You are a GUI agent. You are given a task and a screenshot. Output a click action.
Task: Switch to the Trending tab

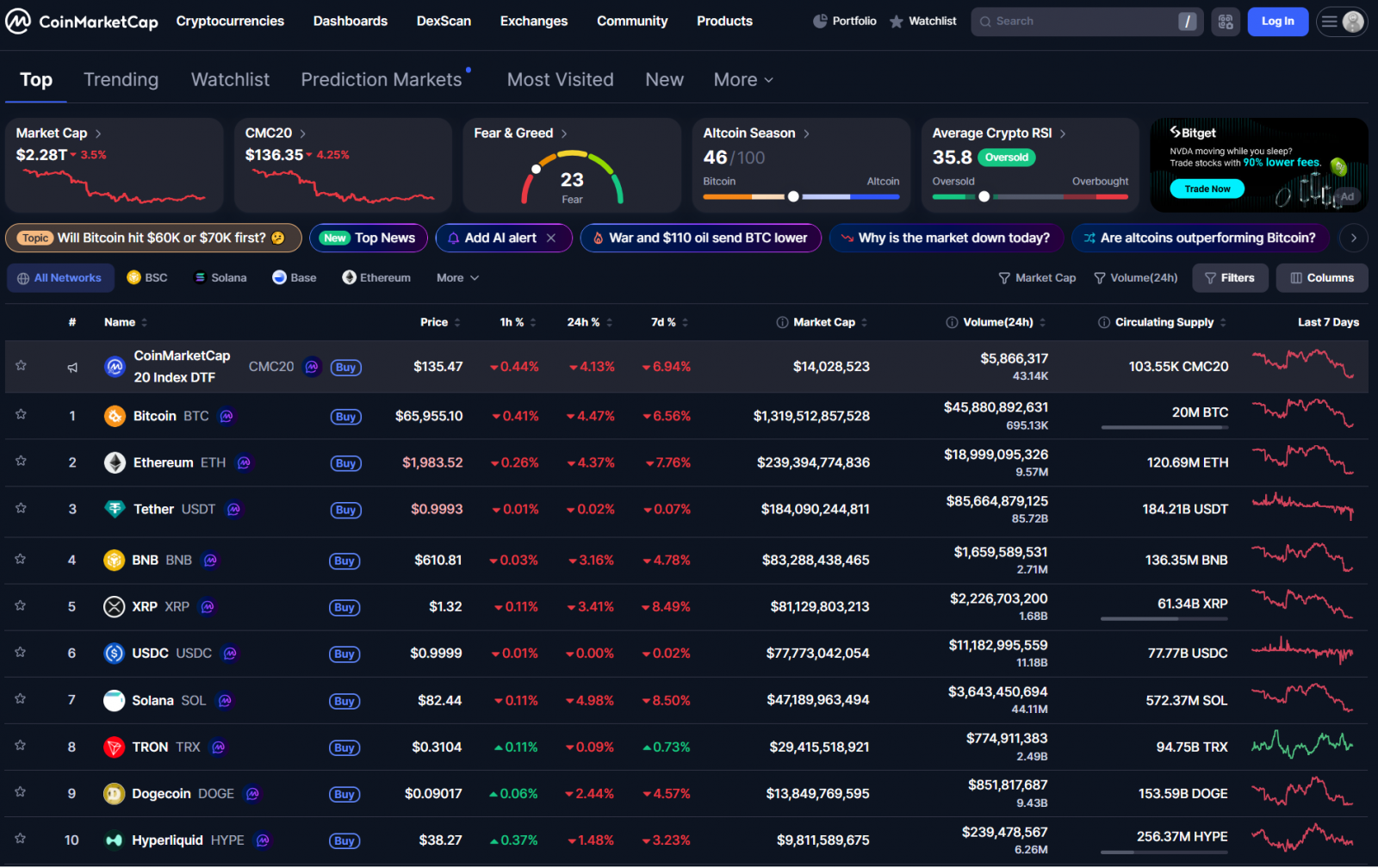(x=121, y=80)
